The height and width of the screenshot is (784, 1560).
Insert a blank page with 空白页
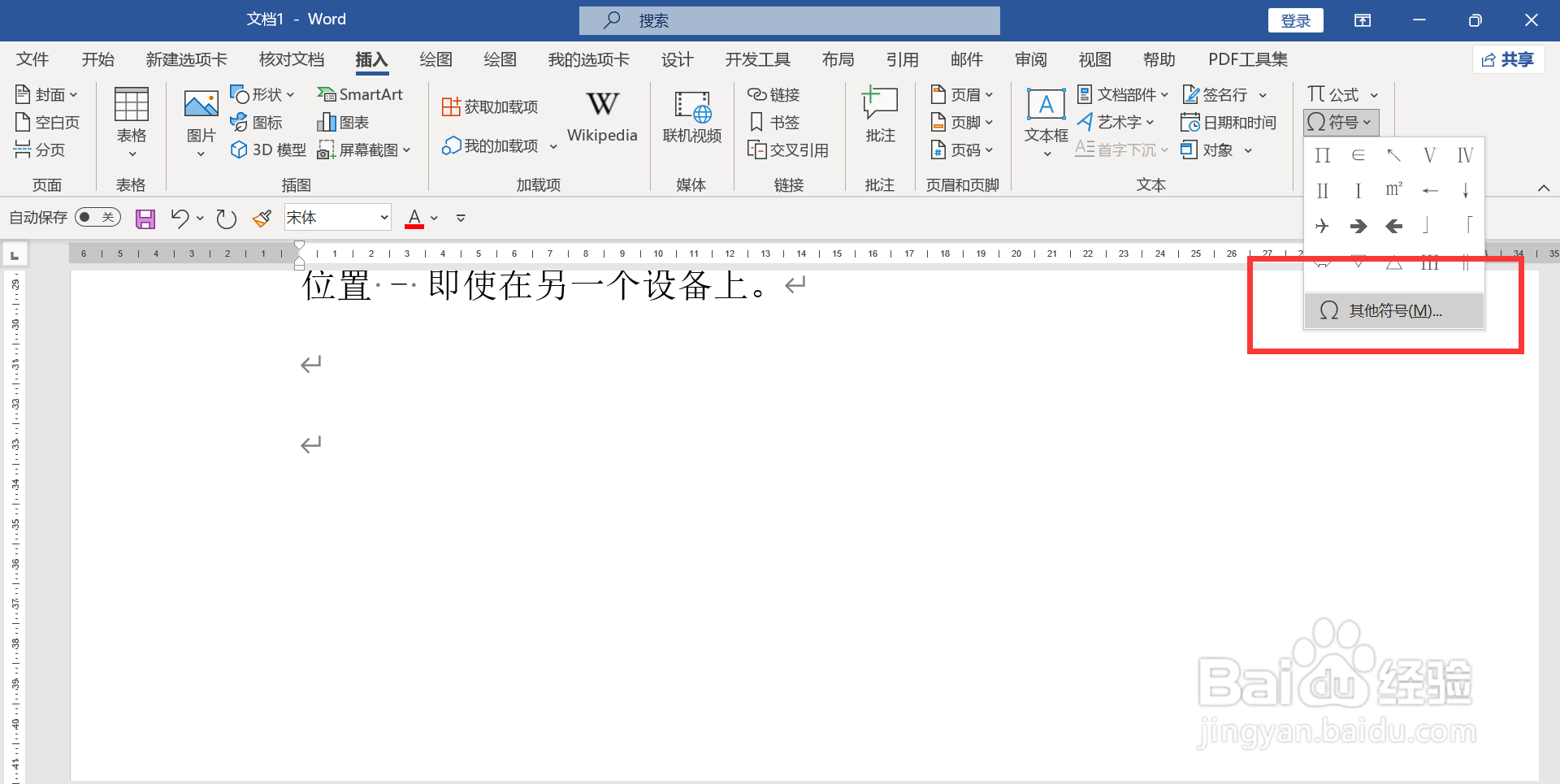click(48, 123)
